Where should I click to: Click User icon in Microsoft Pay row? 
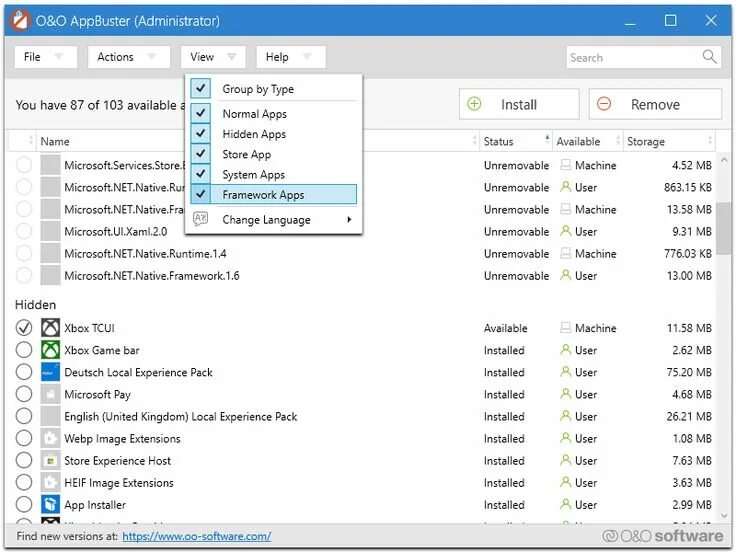click(566, 394)
